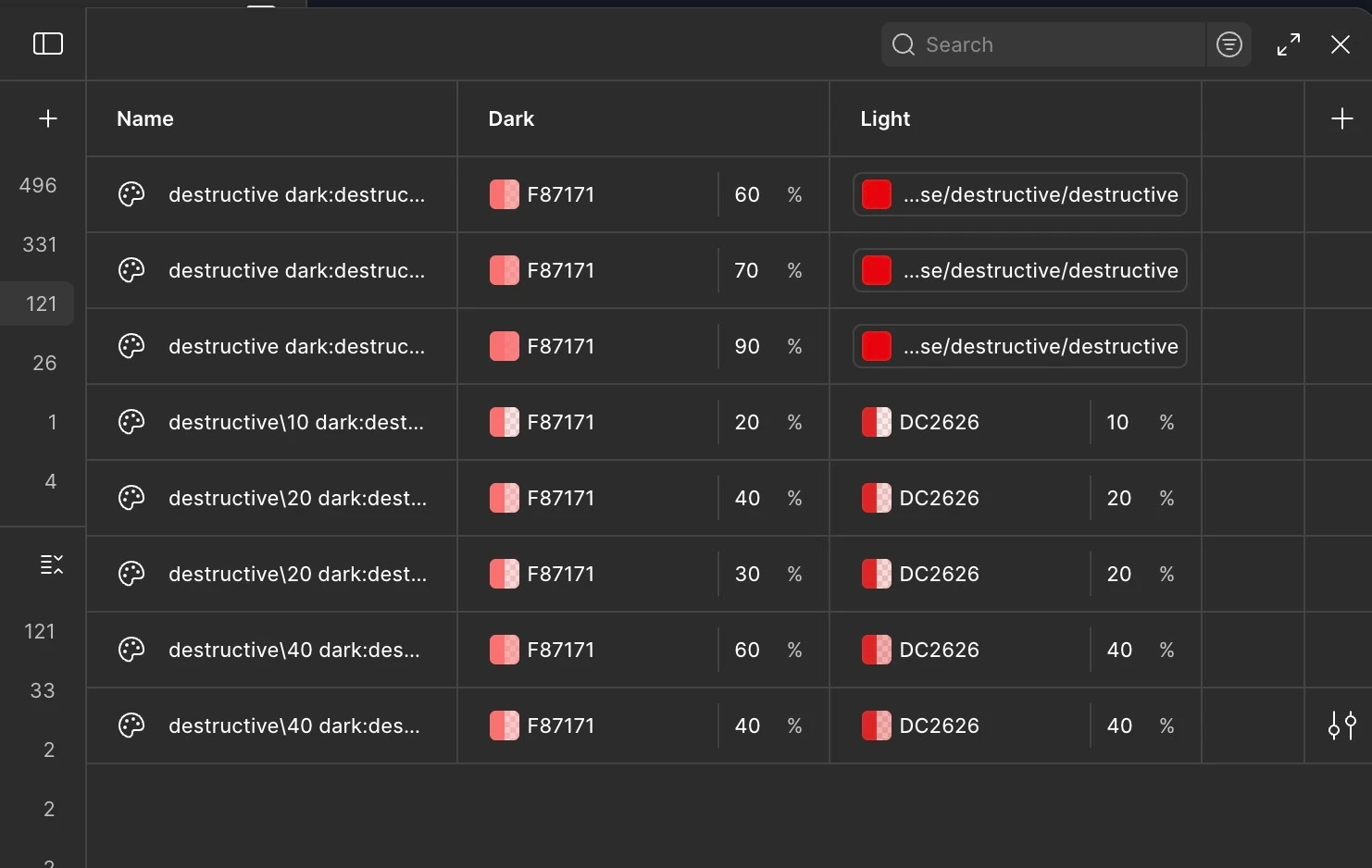The image size is (1372, 868).
Task: Edit Light opacity 10 in destructive\10 row
Action: [x=1118, y=422]
